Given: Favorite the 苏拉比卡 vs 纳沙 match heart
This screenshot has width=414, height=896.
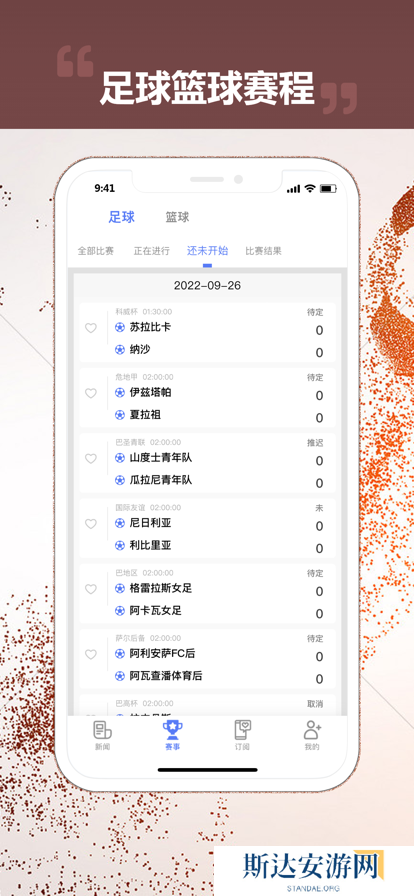Looking at the screenshot, I should (91, 328).
